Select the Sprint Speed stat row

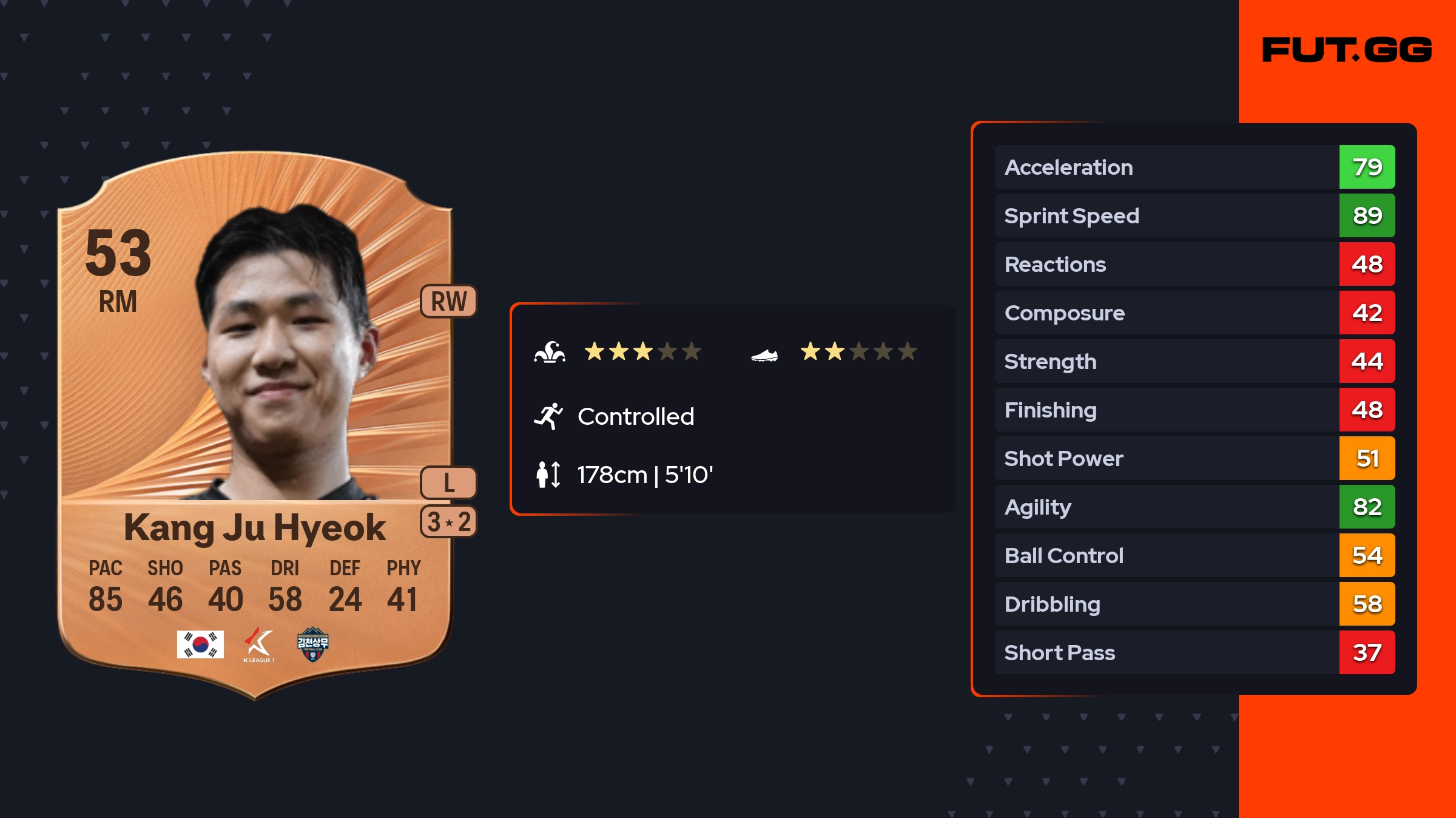tap(1165, 215)
